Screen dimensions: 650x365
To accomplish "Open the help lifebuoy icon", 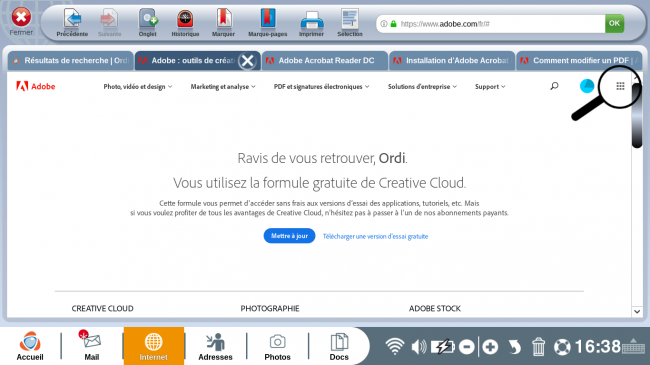I will pyautogui.click(x=562, y=347).
